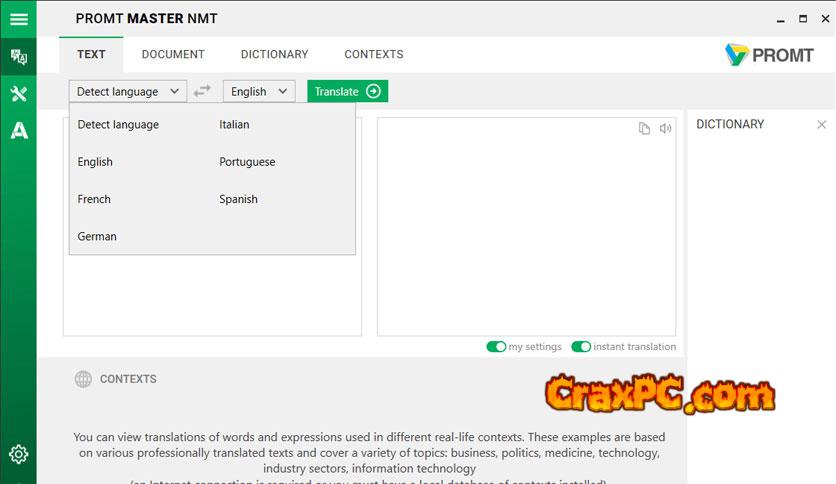Open the English target language dropdown
The height and width of the screenshot is (484, 836).
click(x=259, y=91)
